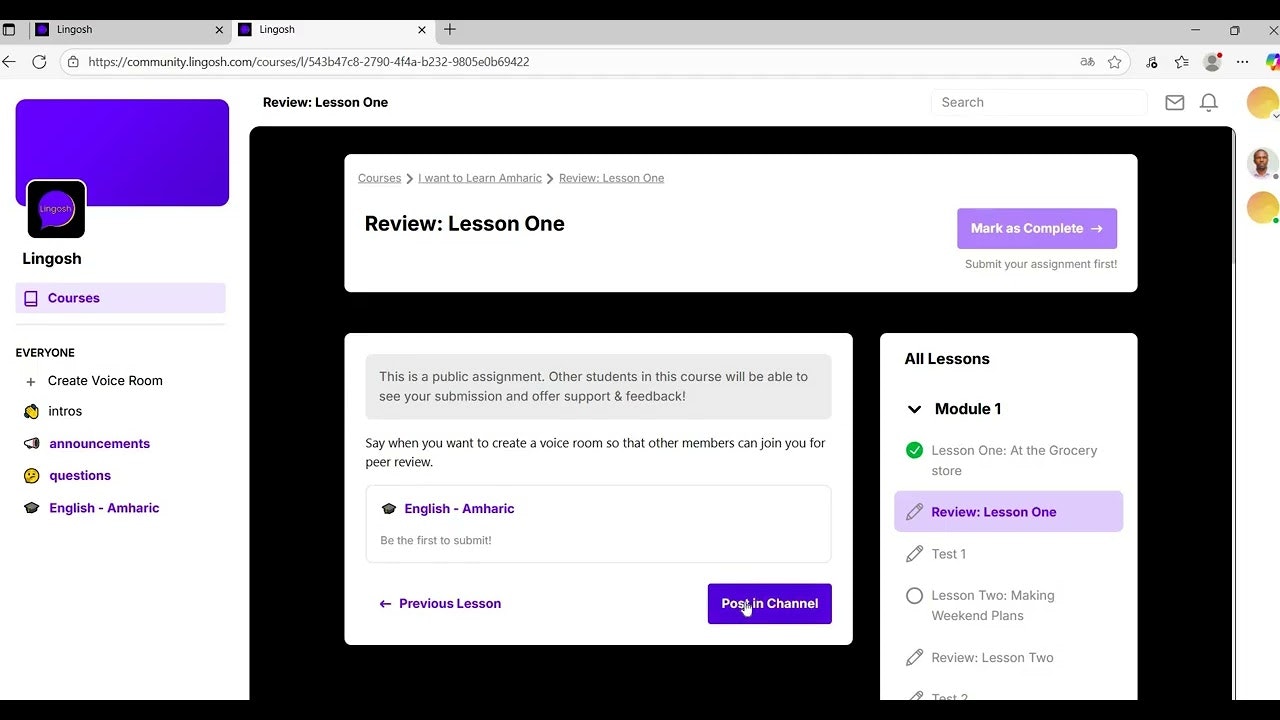1280x720 pixels.
Task: Collapse the Module 1 section
Action: [914, 408]
